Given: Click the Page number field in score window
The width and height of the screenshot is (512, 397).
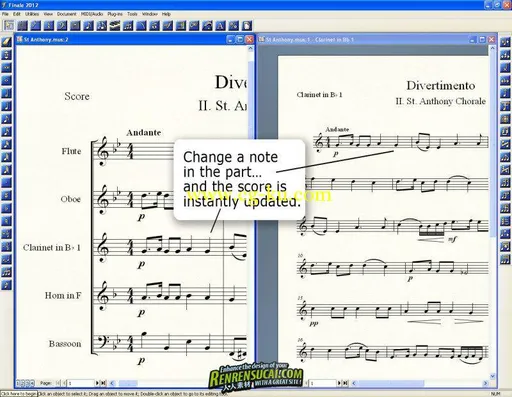Looking at the screenshot, I should coord(81,383).
